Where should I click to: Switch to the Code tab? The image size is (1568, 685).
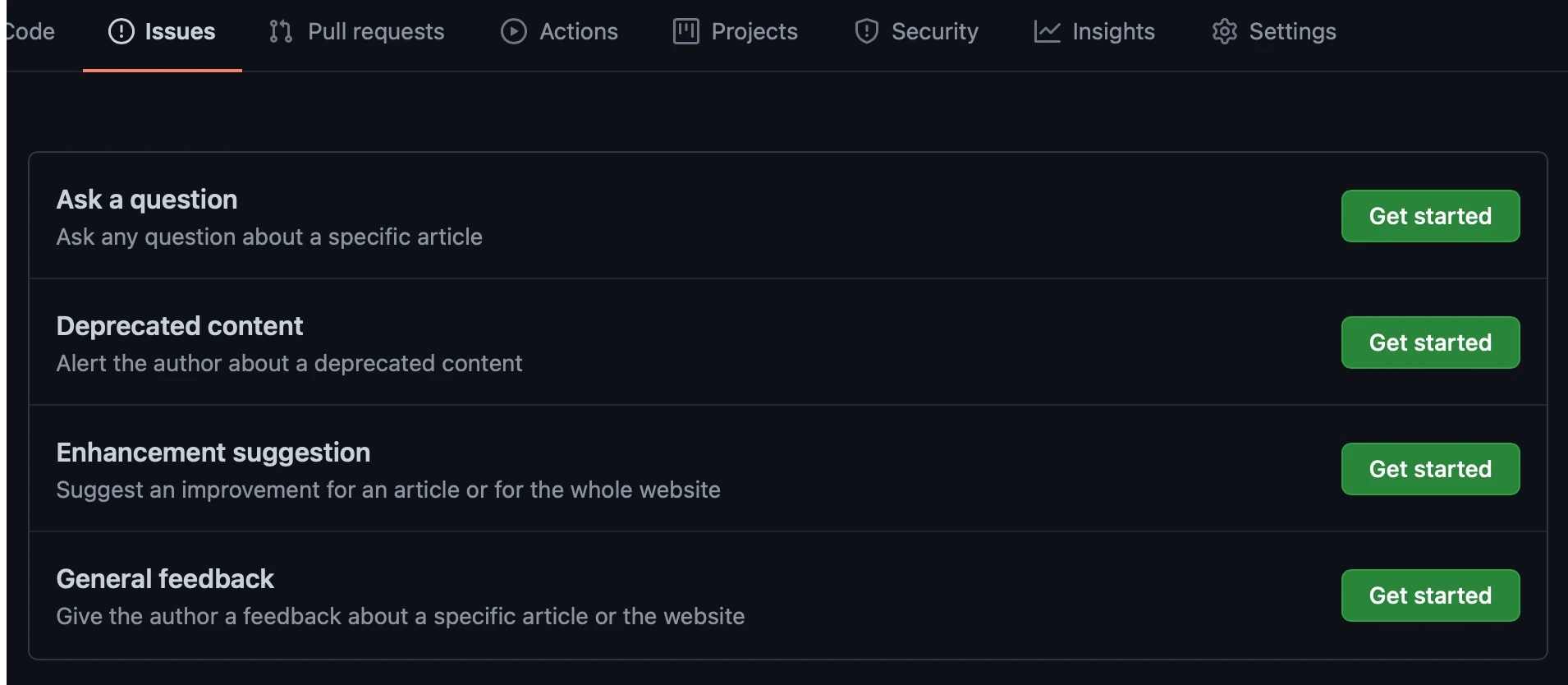coord(30,31)
